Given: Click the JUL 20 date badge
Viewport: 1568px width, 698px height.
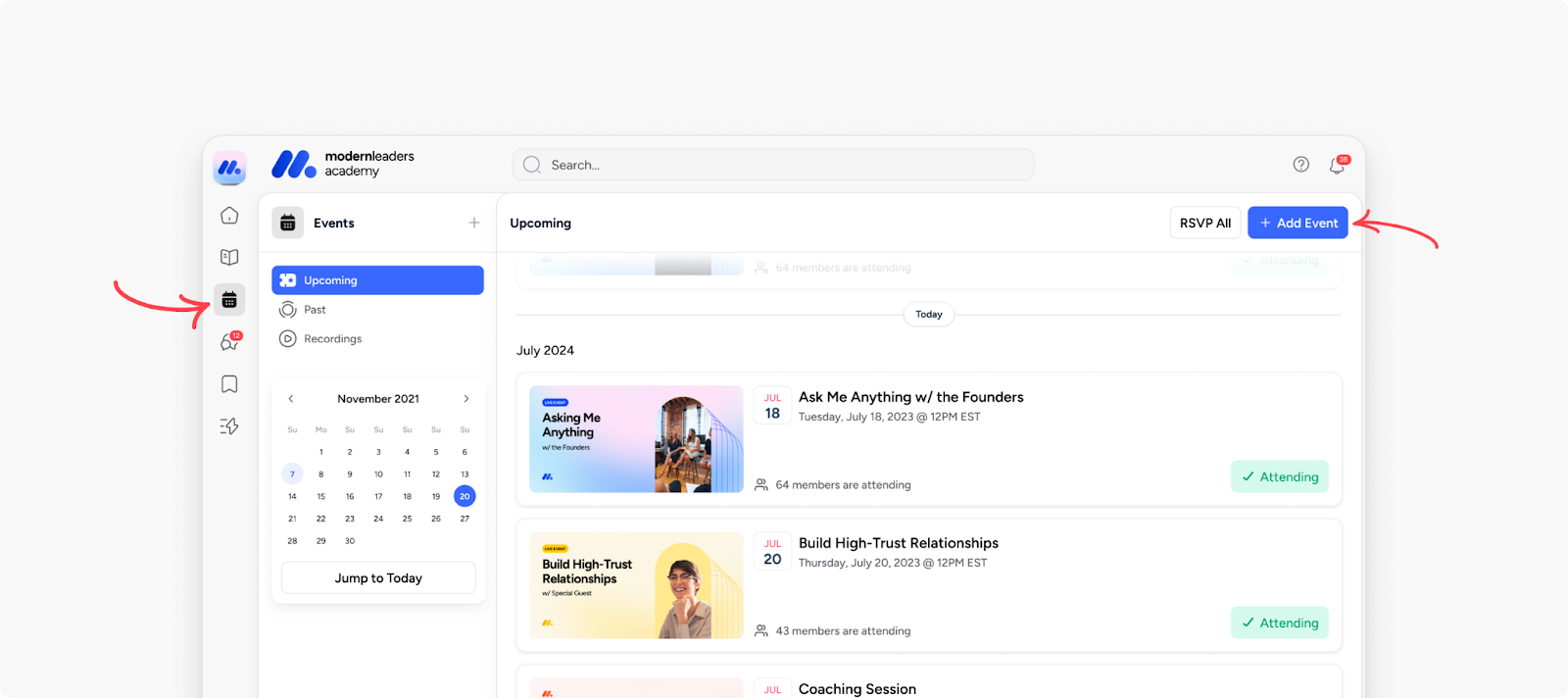Looking at the screenshot, I should pos(772,553).
